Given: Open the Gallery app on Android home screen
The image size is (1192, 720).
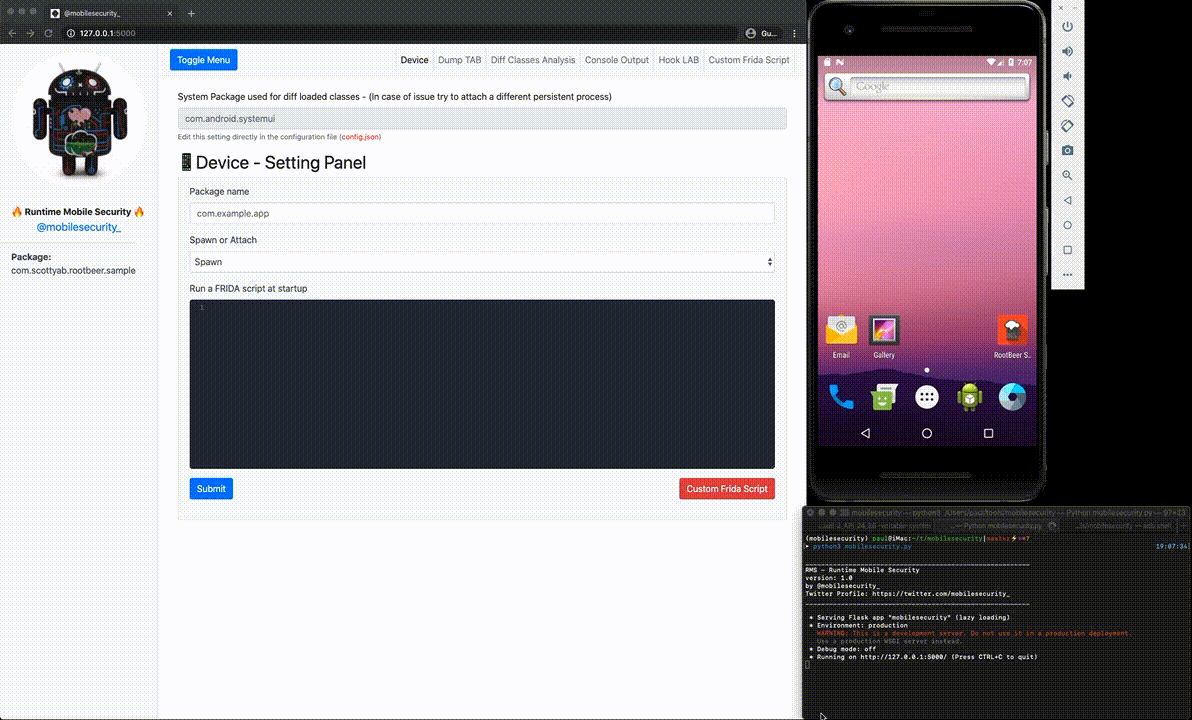Looking at the screenshot, I should coord(884,332).
